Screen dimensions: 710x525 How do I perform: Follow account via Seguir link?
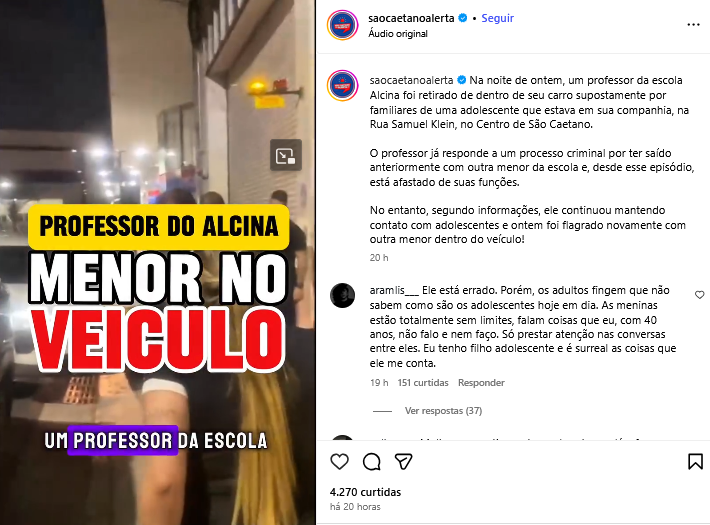click(497, 18)
